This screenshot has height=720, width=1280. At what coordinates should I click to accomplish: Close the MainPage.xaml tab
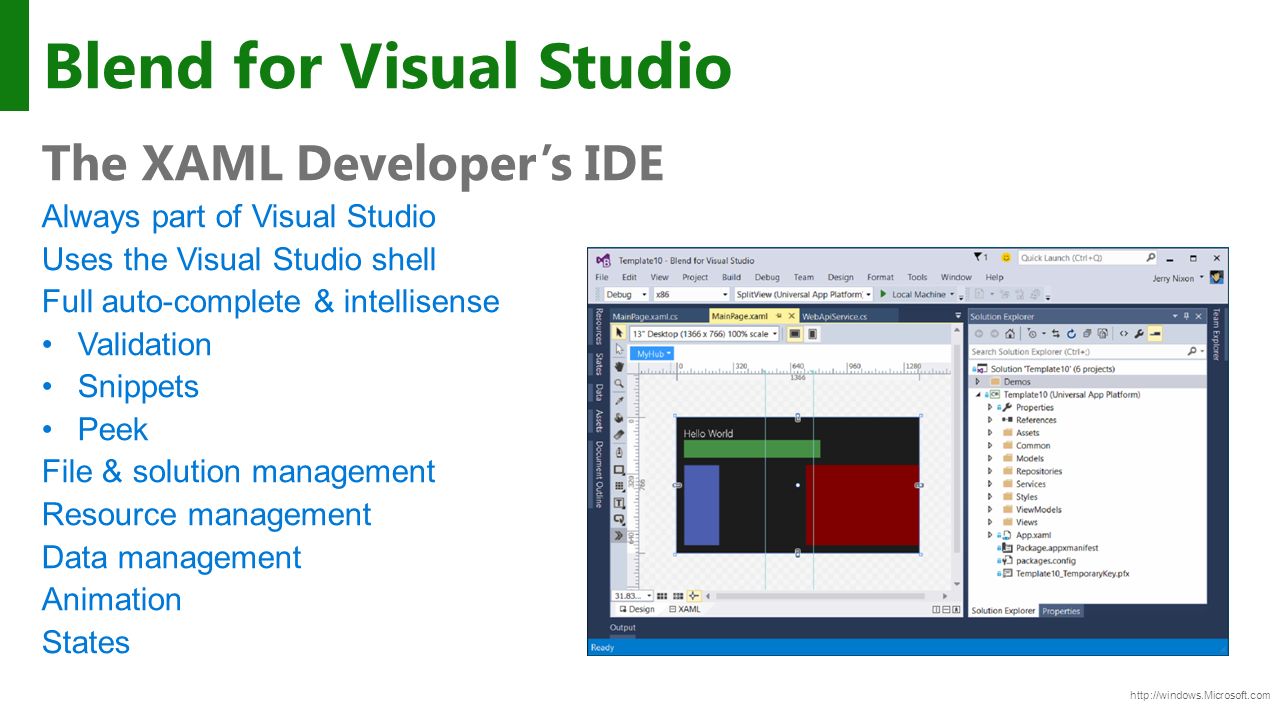point(792,316)
